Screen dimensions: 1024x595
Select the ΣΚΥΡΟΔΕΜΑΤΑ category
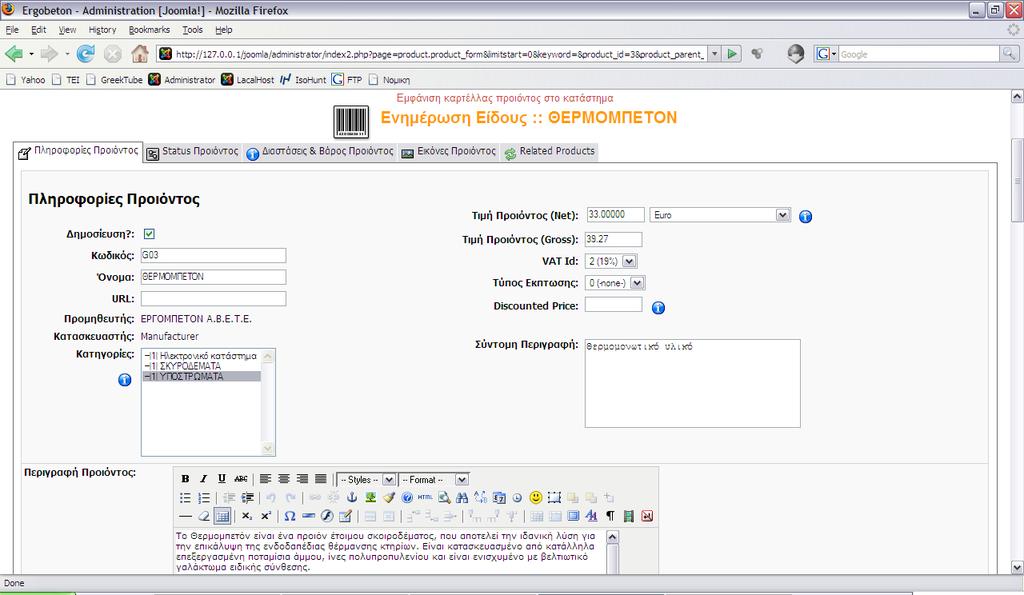201,366
